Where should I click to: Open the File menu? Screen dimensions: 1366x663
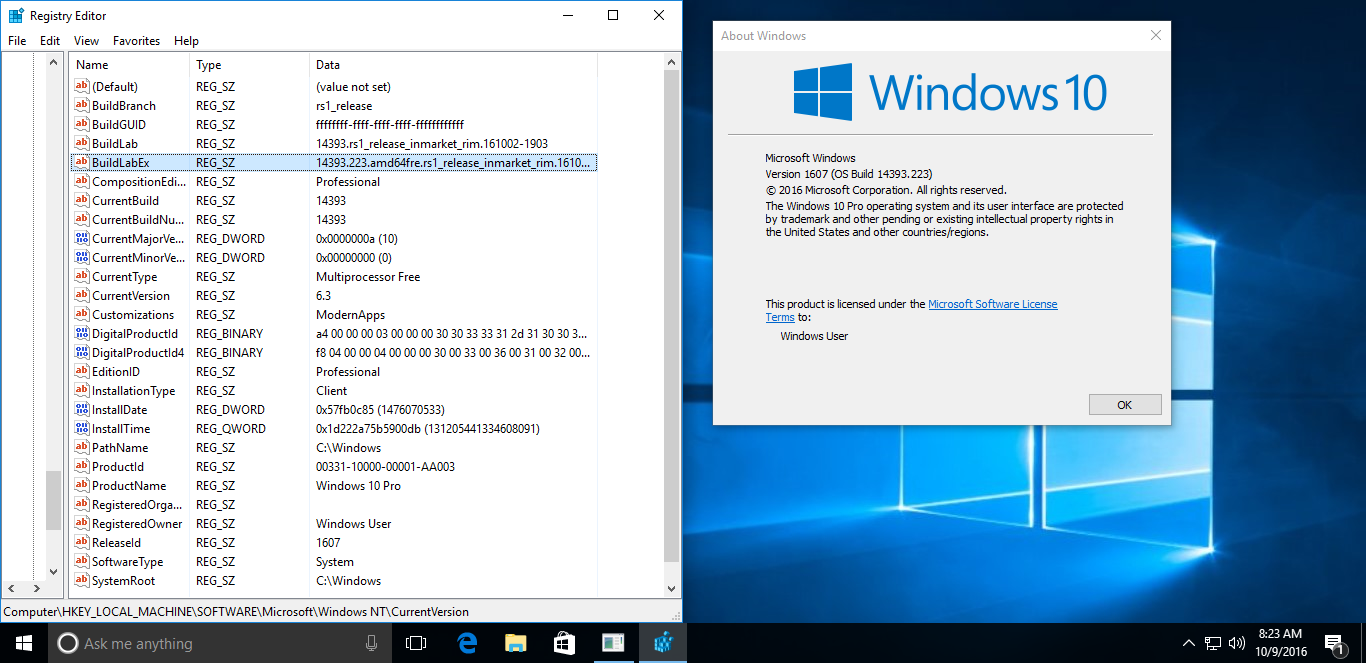click(17, 41)
